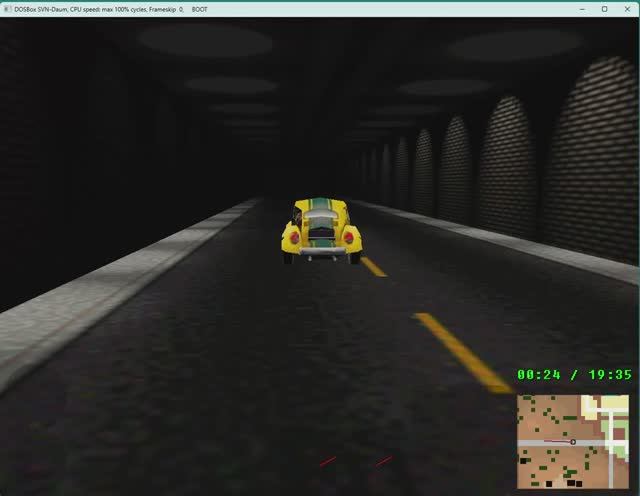Click the minimap in the corner

tap(573, 441)
